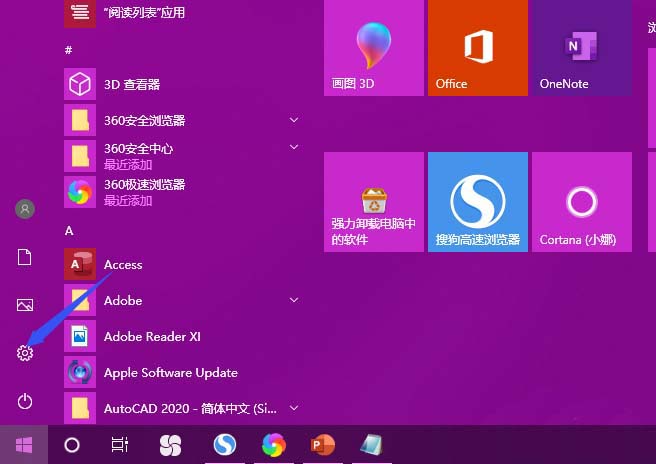Image resolution: width=656 pixels, height=464 pixels.
Task: Select Adobe Reader XI label
Action: (152, 336)
